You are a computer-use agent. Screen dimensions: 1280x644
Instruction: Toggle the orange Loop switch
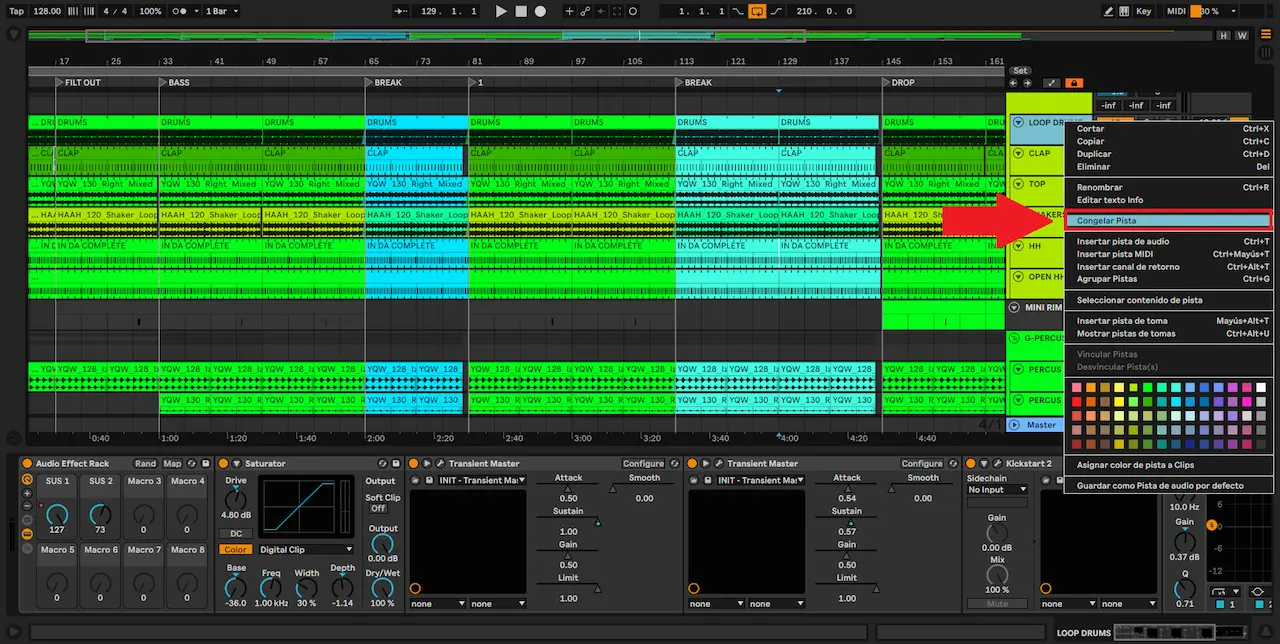pos(757,11)
